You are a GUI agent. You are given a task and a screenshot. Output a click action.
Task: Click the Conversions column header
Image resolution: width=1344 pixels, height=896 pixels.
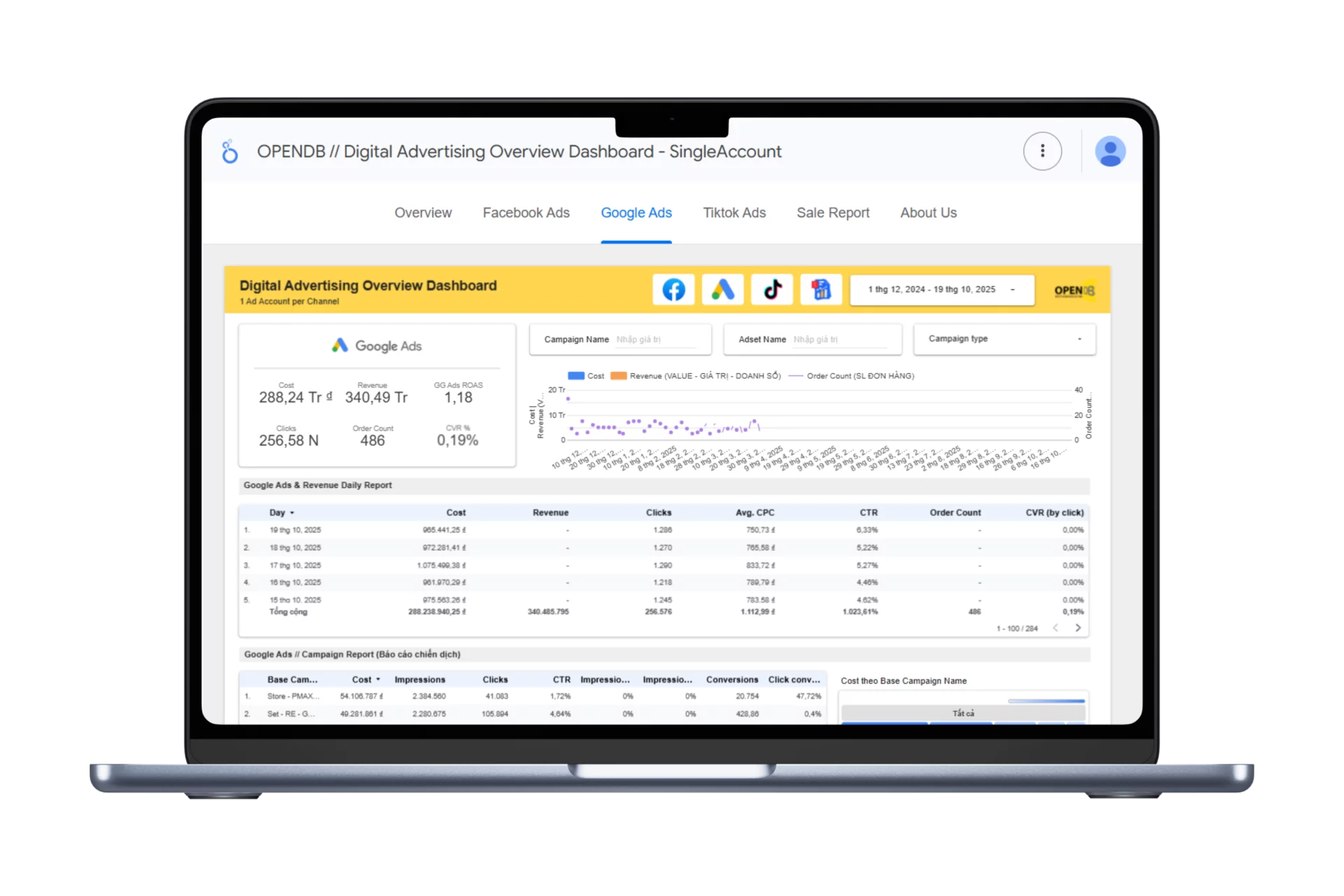coord(732,680)
